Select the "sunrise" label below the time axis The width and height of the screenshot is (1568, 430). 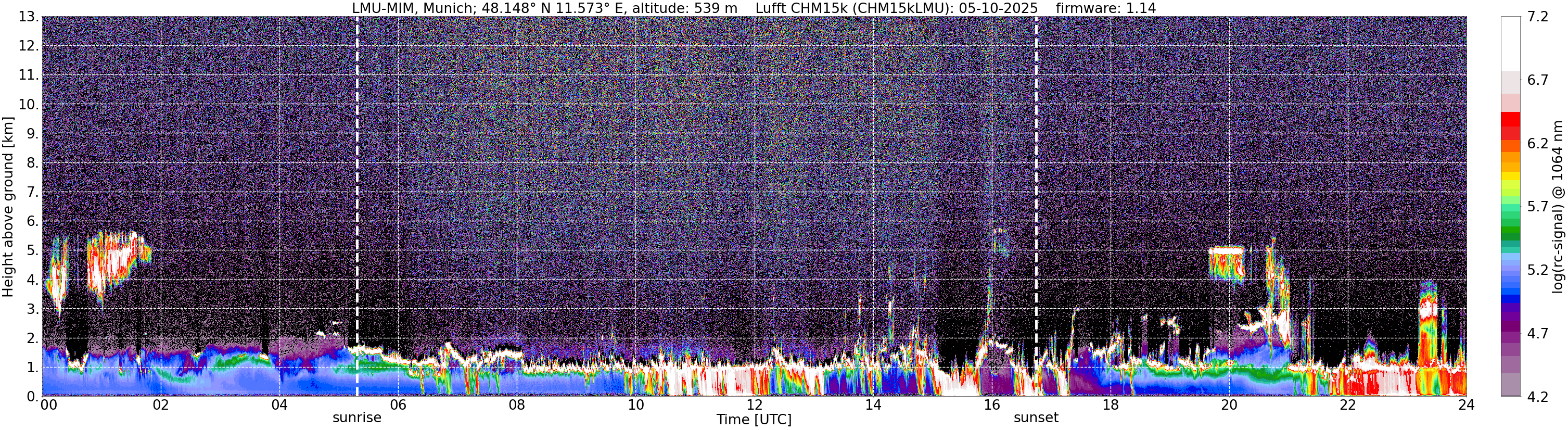[356, 418]
